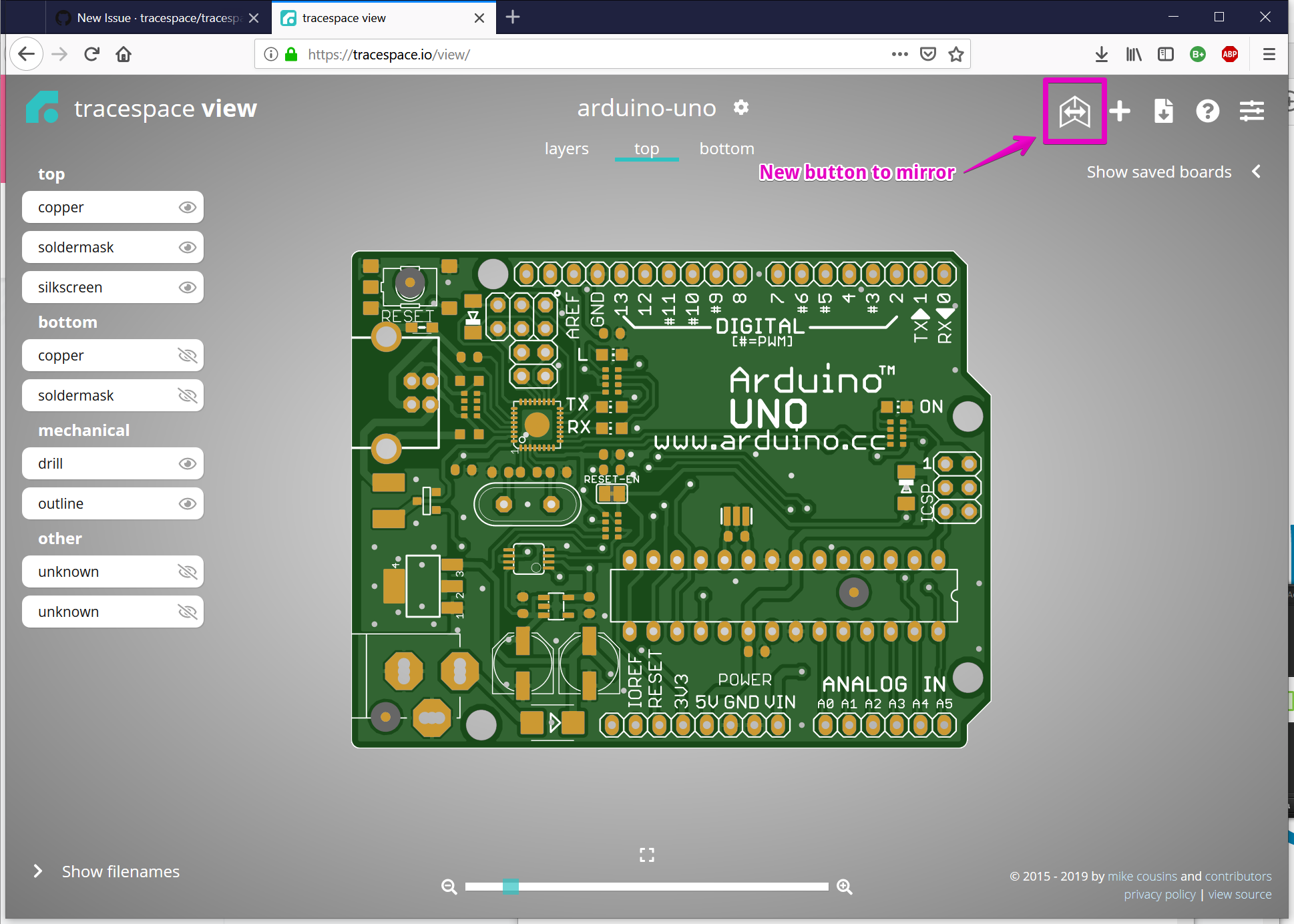The width and height of the screenshot is (1294, 924).
Task: Click the zoom slider handle
Action: [x=511, y=887]
